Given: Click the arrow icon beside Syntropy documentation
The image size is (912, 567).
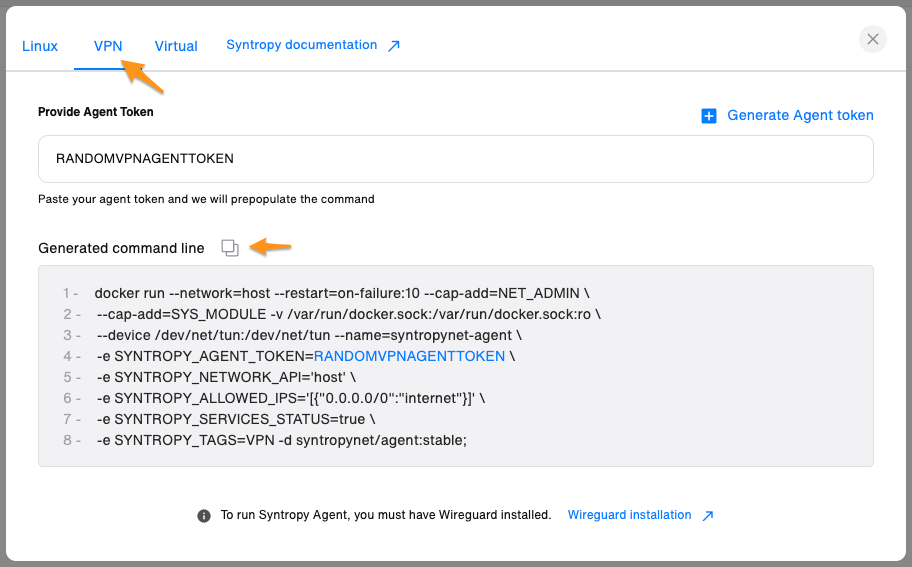Looking at the screenshot, I should [394, 46].
